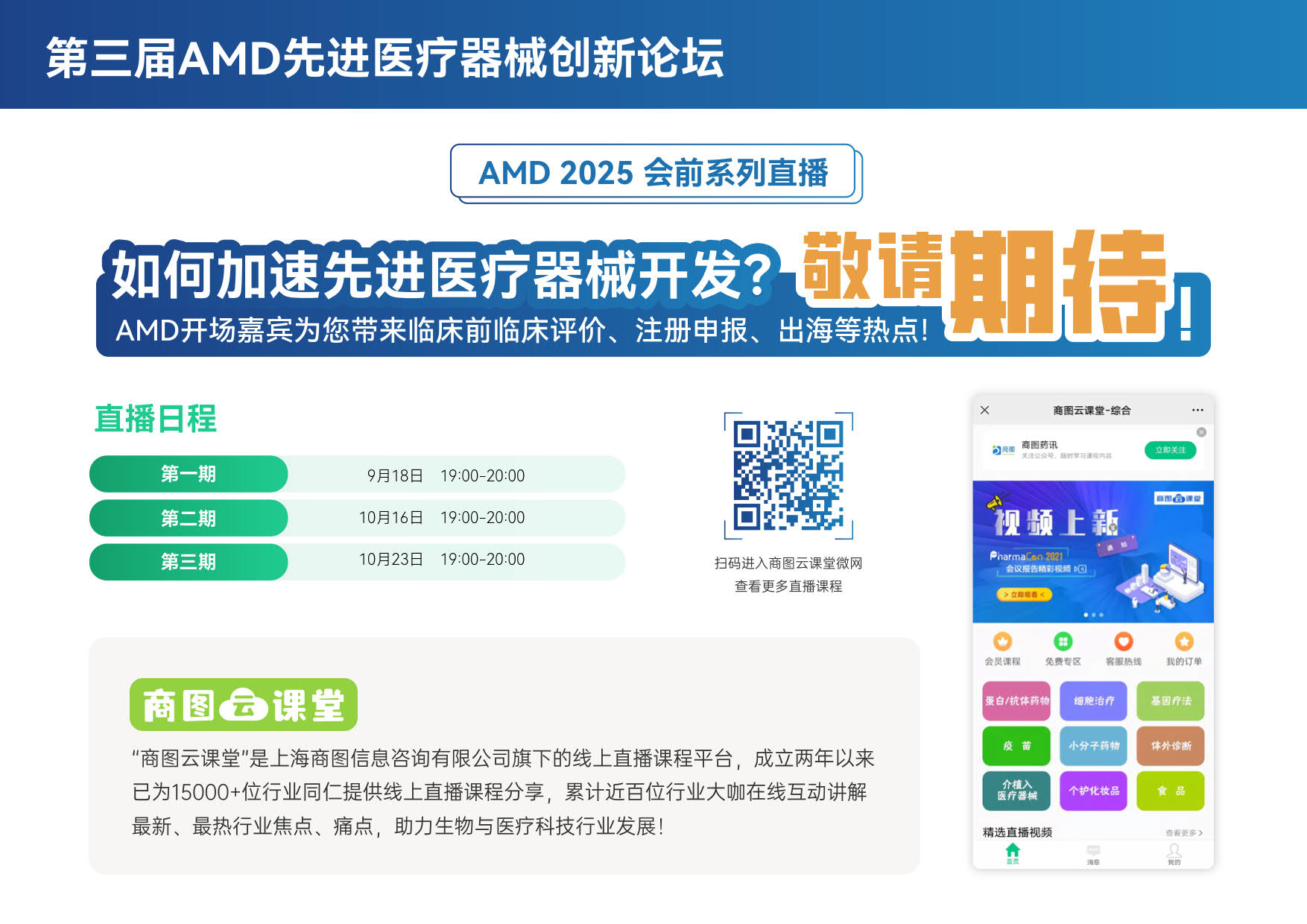Tap the yellow 立即观看 button
This screenshot has height=924, width=1307.
1025,594
